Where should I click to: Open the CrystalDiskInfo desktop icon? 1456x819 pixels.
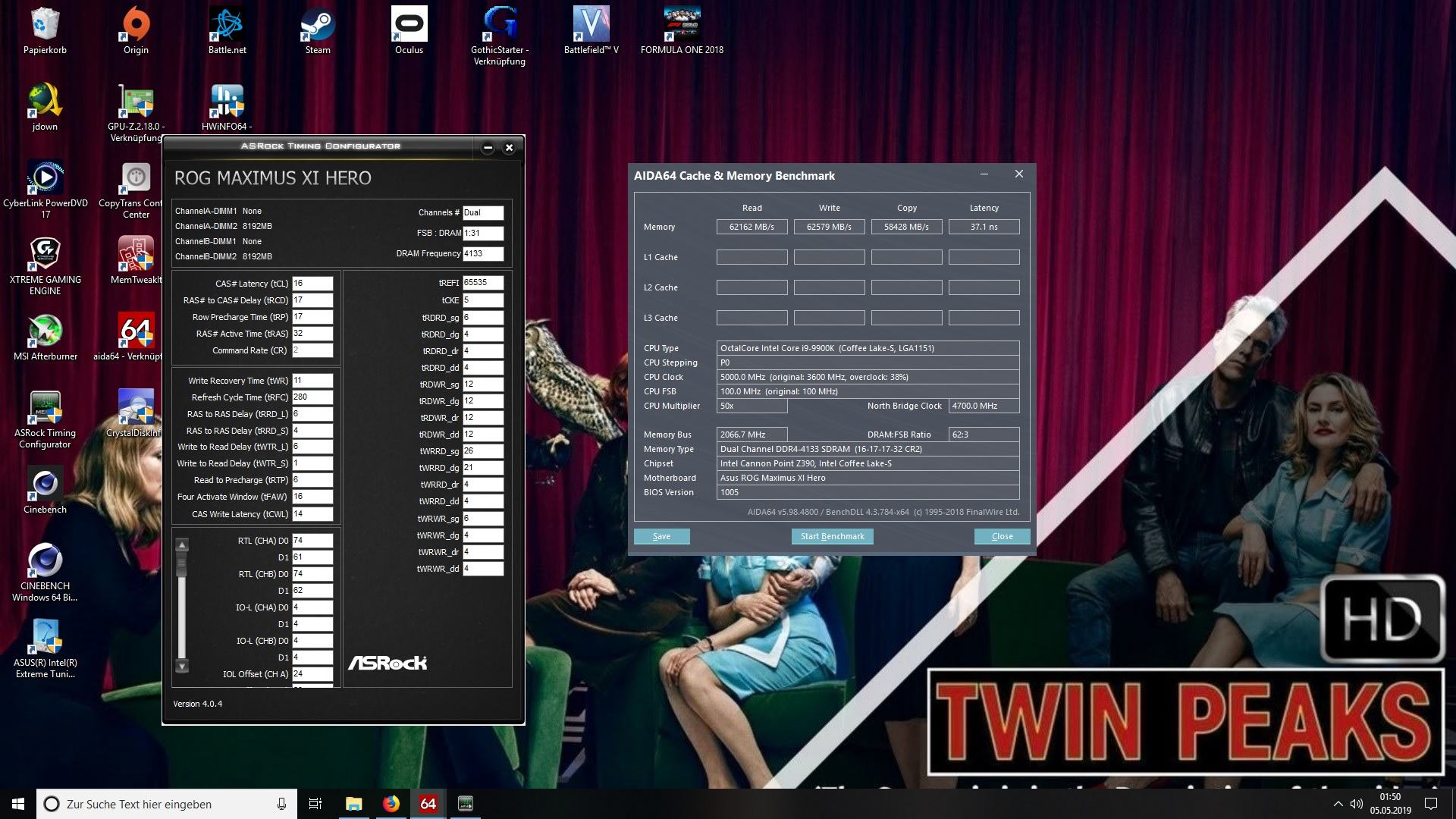(x=134, y=414)
